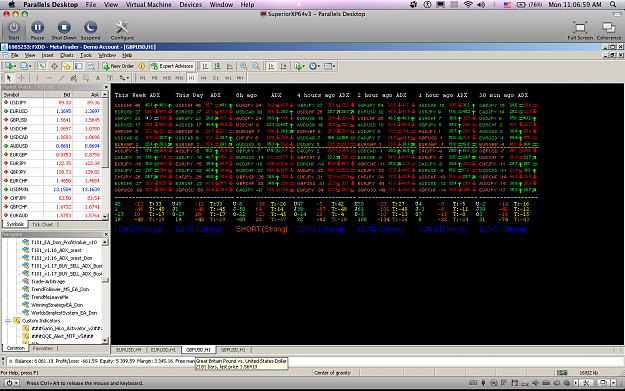Open the Indicators list icon
The height and width of the screenshot is (391, 625).
(297, 66)
